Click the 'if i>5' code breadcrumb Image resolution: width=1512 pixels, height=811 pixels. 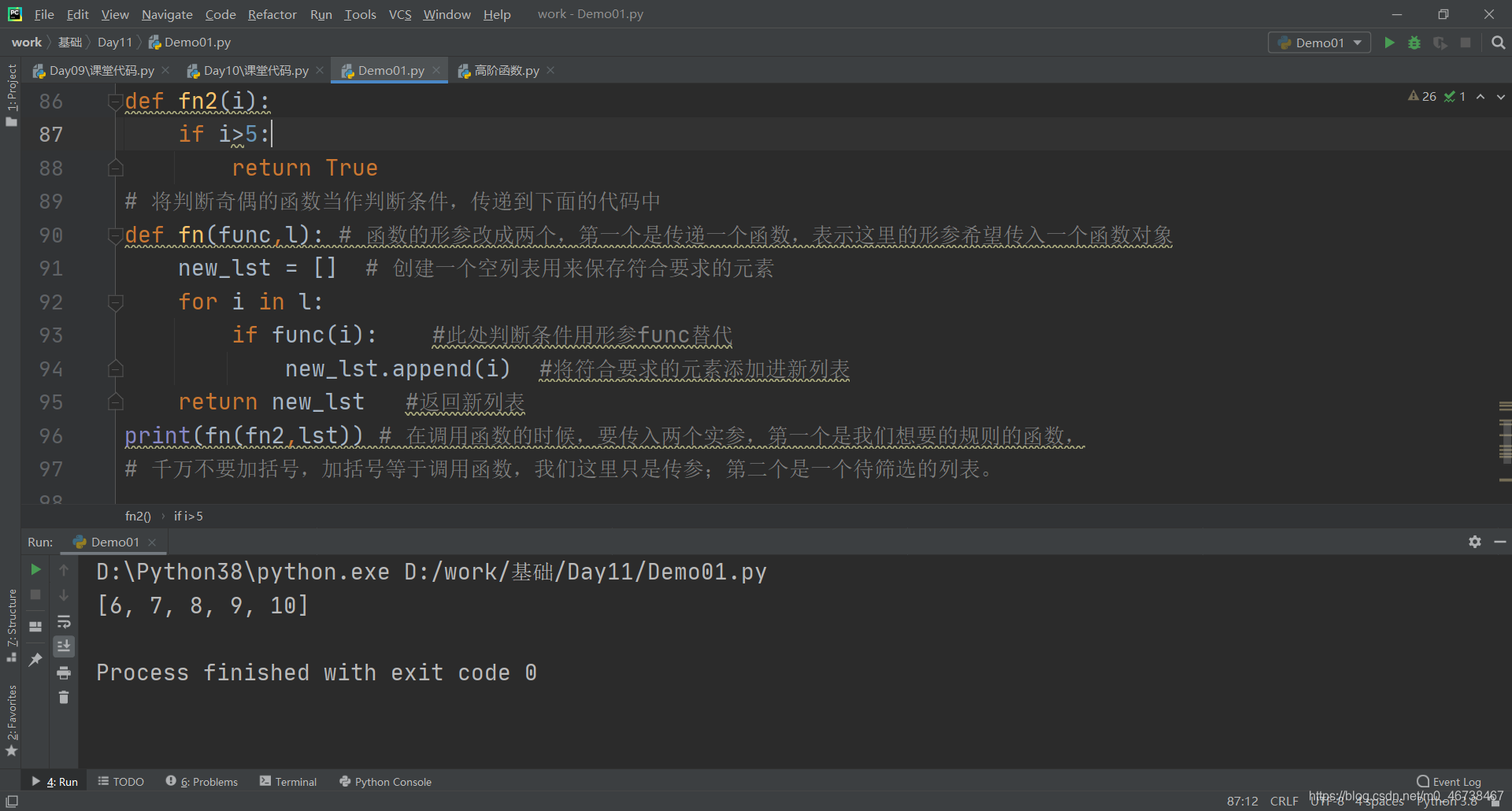coord(188,516)
